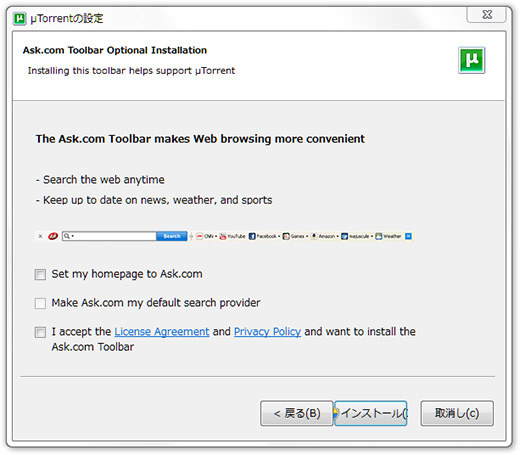Open the magnifier dropdown in toolbar search box
The width and height of the screenshot is (520, 455).
pos(69,236)
